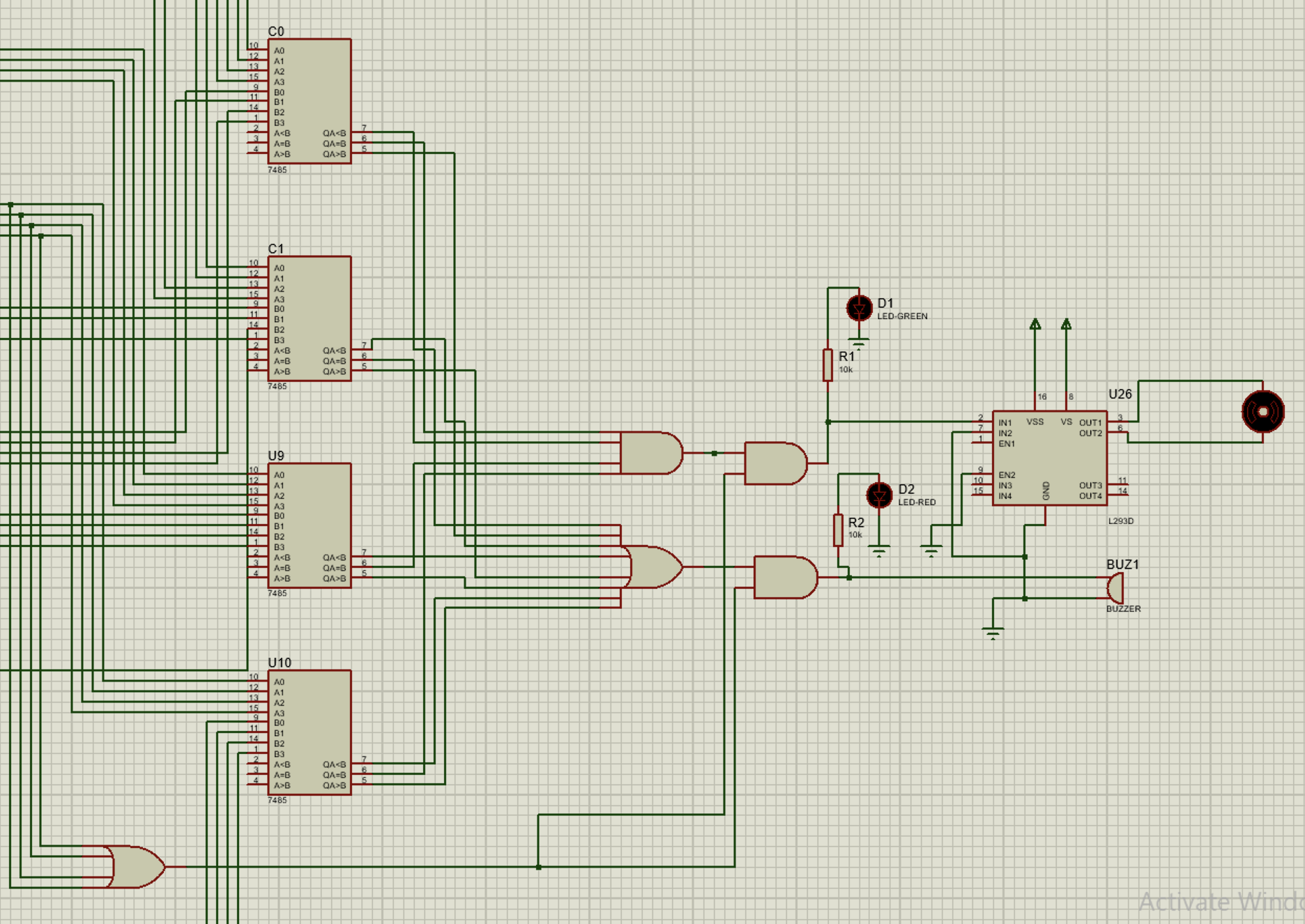Click the C0 reference label

click(x=276, y=31)
